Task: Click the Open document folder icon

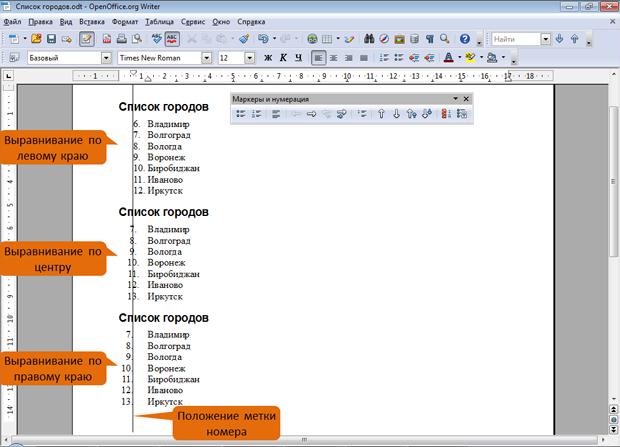Action: click(x=36, y=39)
